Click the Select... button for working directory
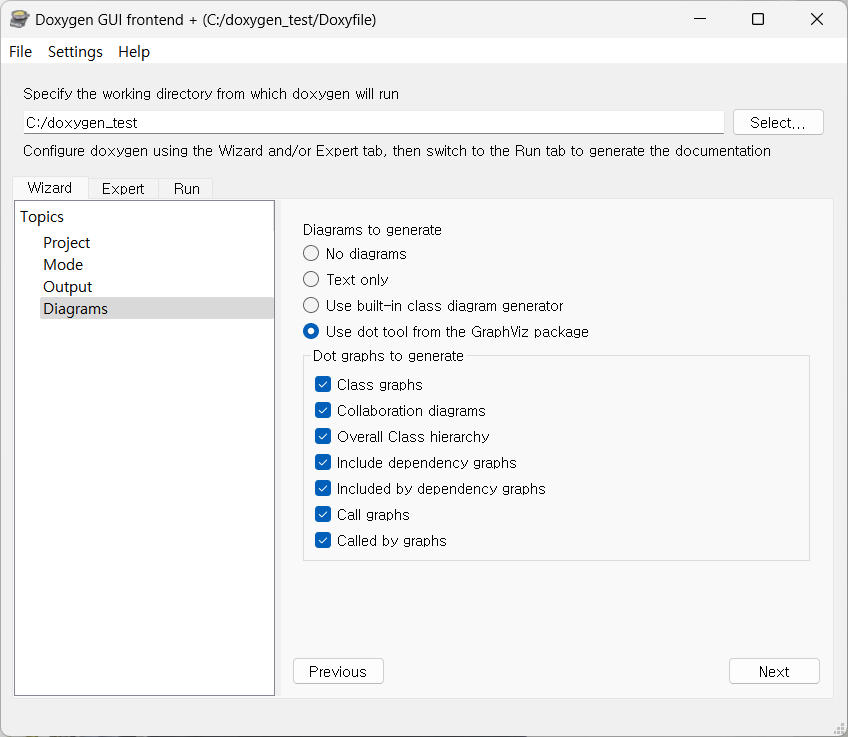 pos(778,122)
